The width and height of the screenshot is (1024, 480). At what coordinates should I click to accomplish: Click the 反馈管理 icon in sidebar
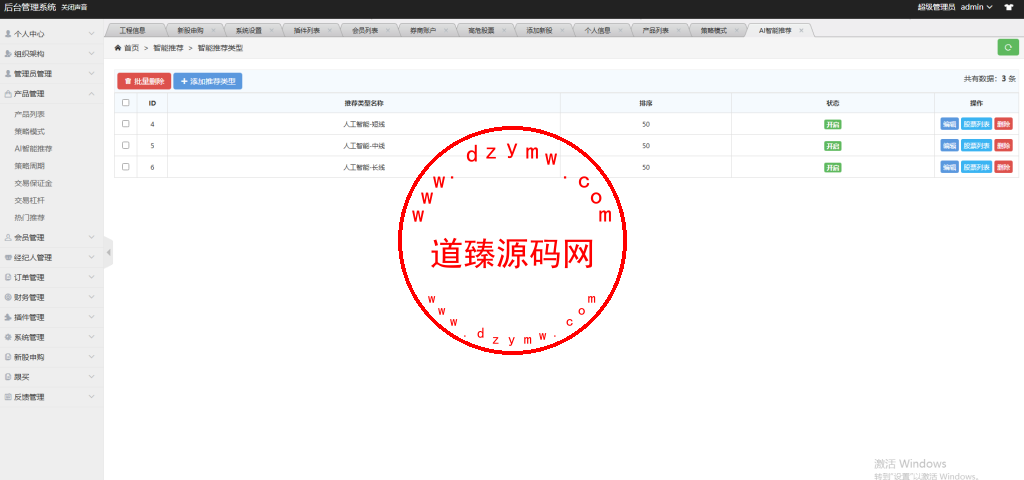tap(8, 397)
